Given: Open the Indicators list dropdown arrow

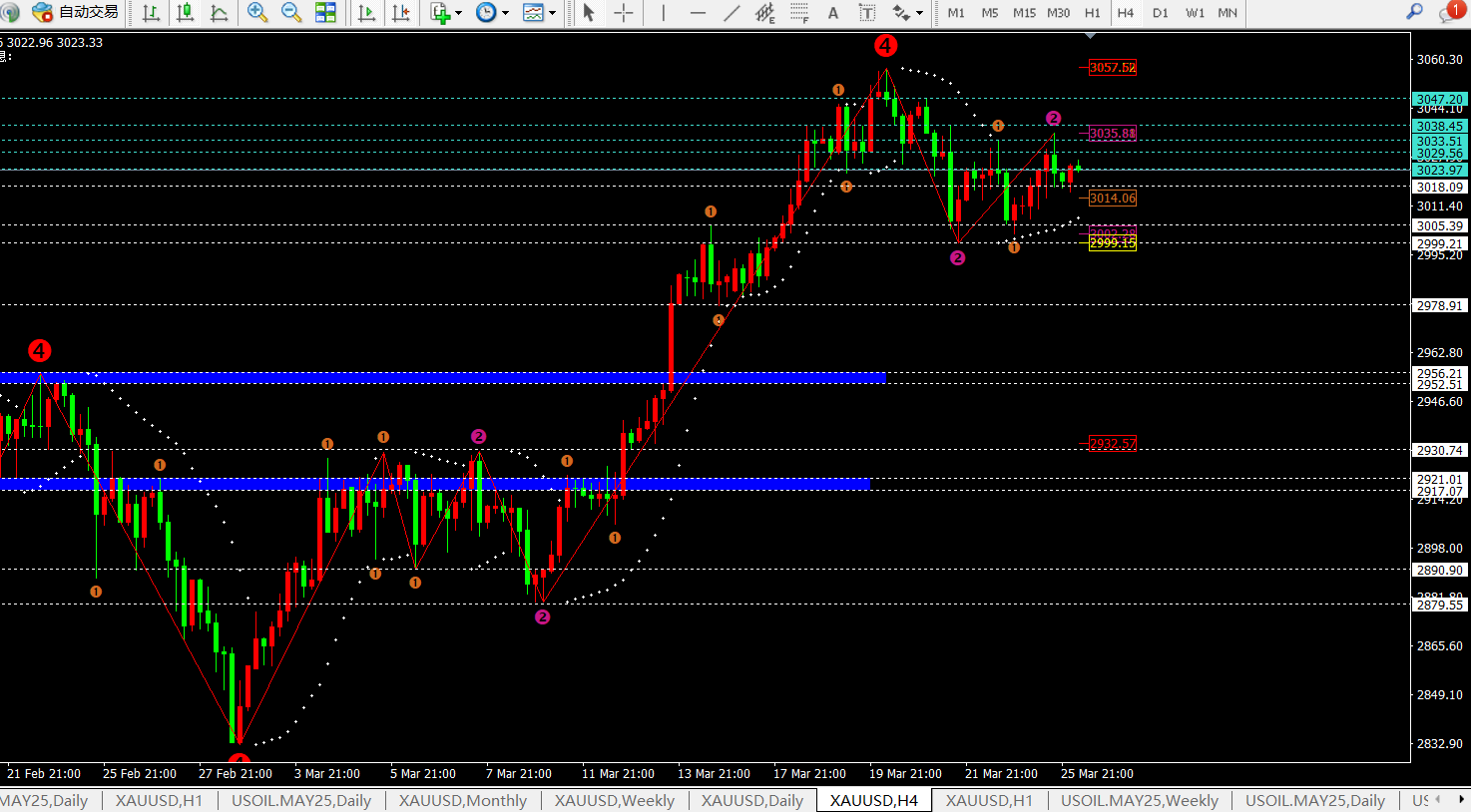Looking at the screenshot, I should [x=459, y=13].
